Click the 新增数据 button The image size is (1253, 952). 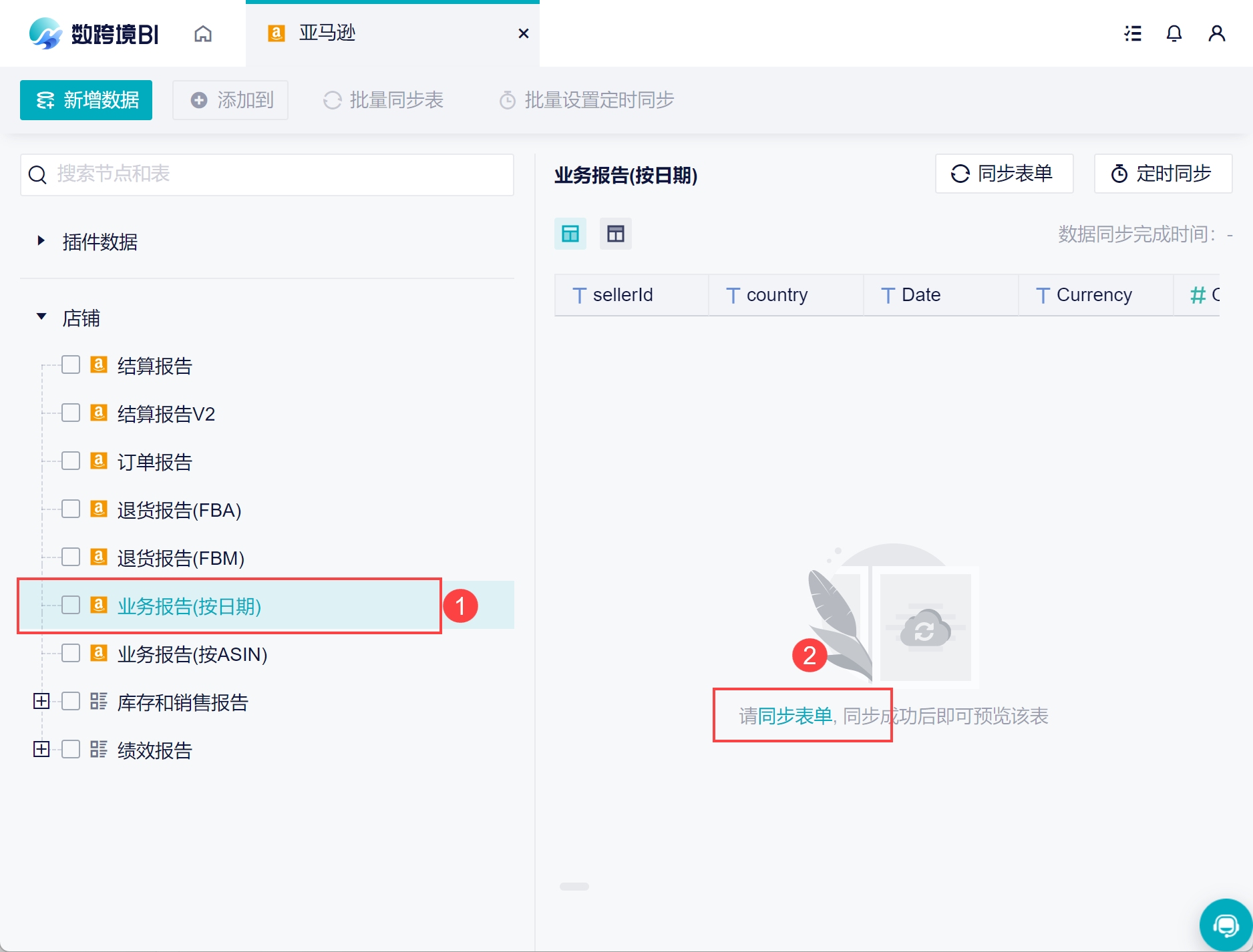pyautogui.click(x=86, y=100)
